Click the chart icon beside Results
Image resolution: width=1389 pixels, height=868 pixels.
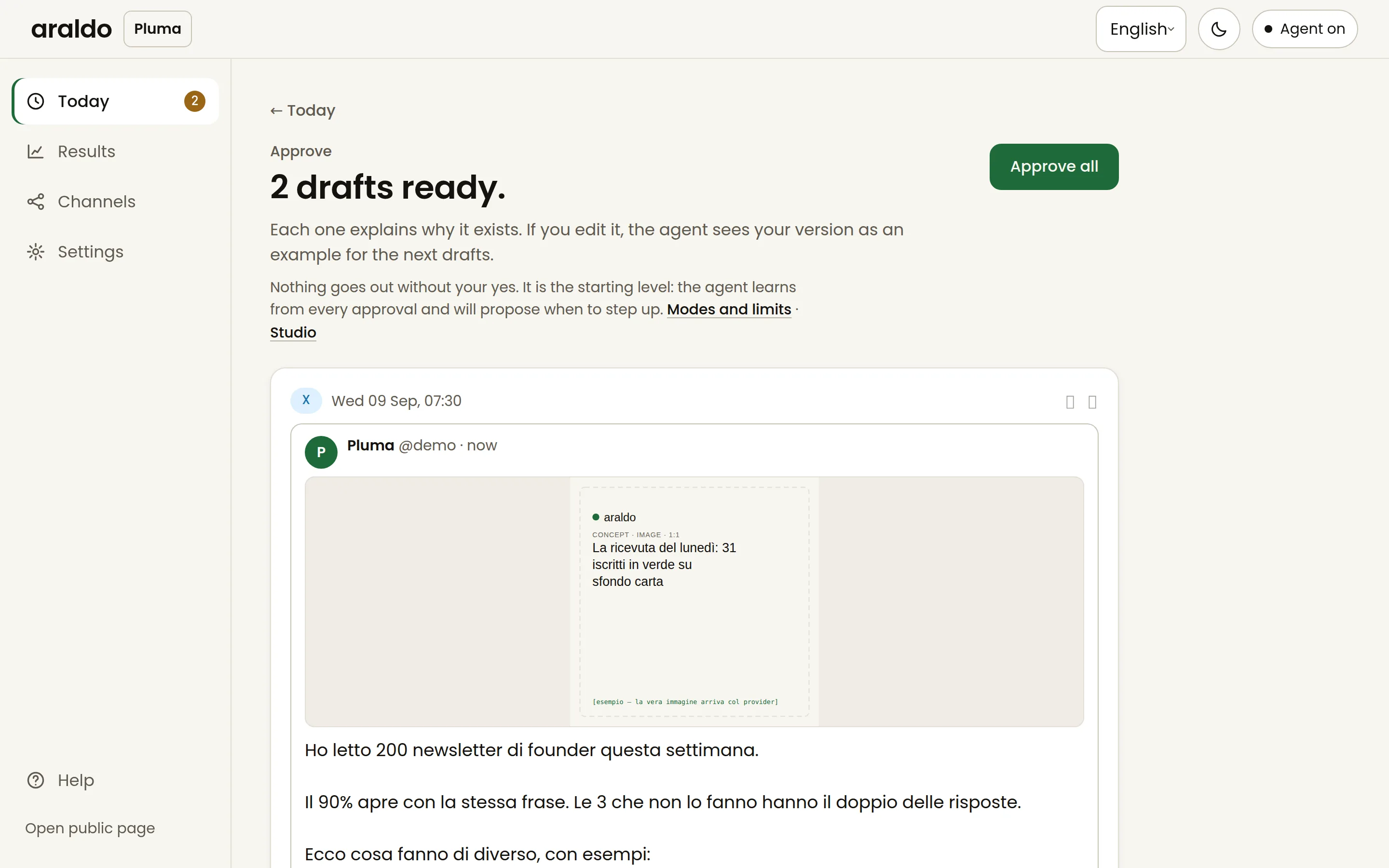pyautogui.click(x=36, y=151)
